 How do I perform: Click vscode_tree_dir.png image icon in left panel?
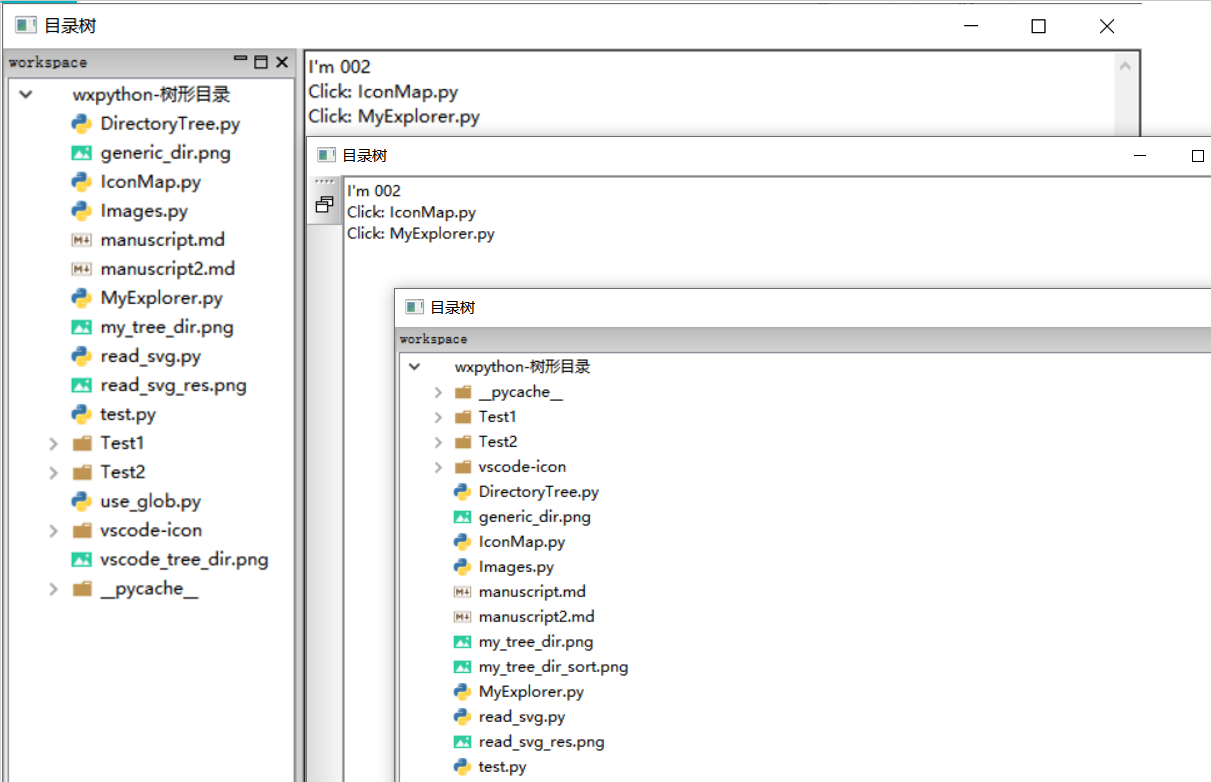click(x=81, y=559)
